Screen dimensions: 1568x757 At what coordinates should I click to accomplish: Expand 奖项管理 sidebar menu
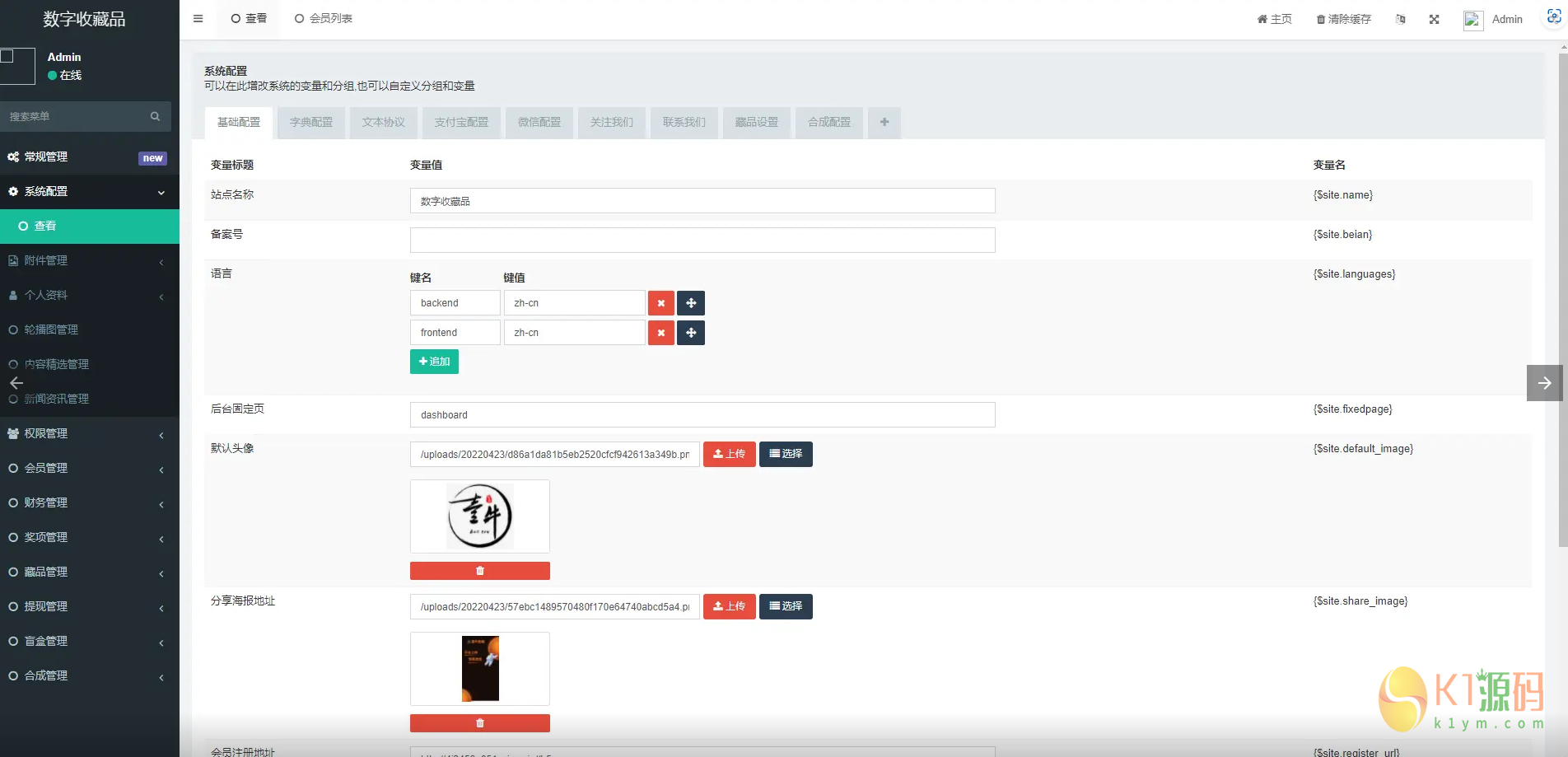(90, 537)
